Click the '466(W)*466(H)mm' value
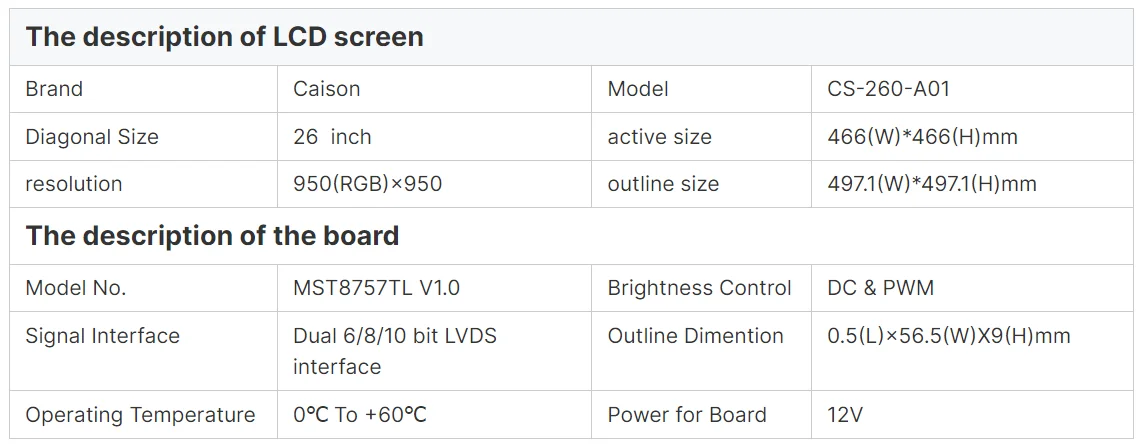 coord(922,137)
